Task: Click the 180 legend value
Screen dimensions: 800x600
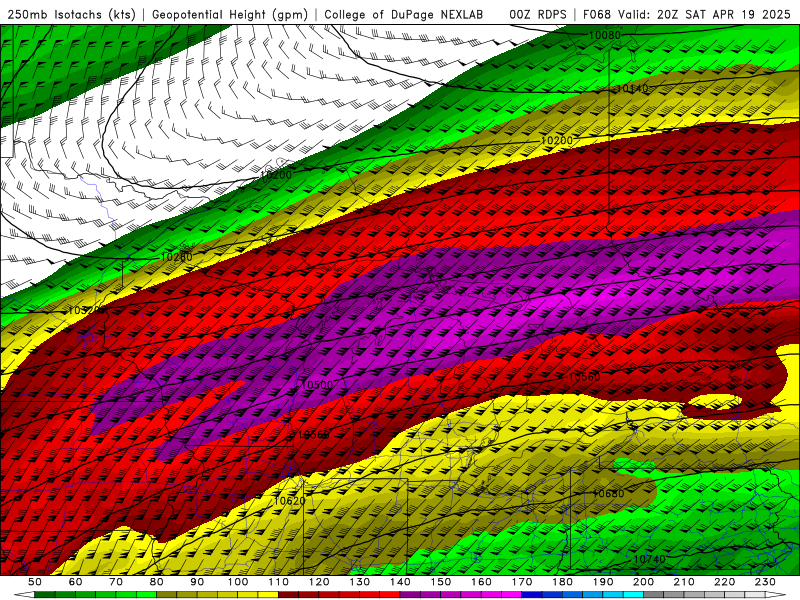Action: 562,582
